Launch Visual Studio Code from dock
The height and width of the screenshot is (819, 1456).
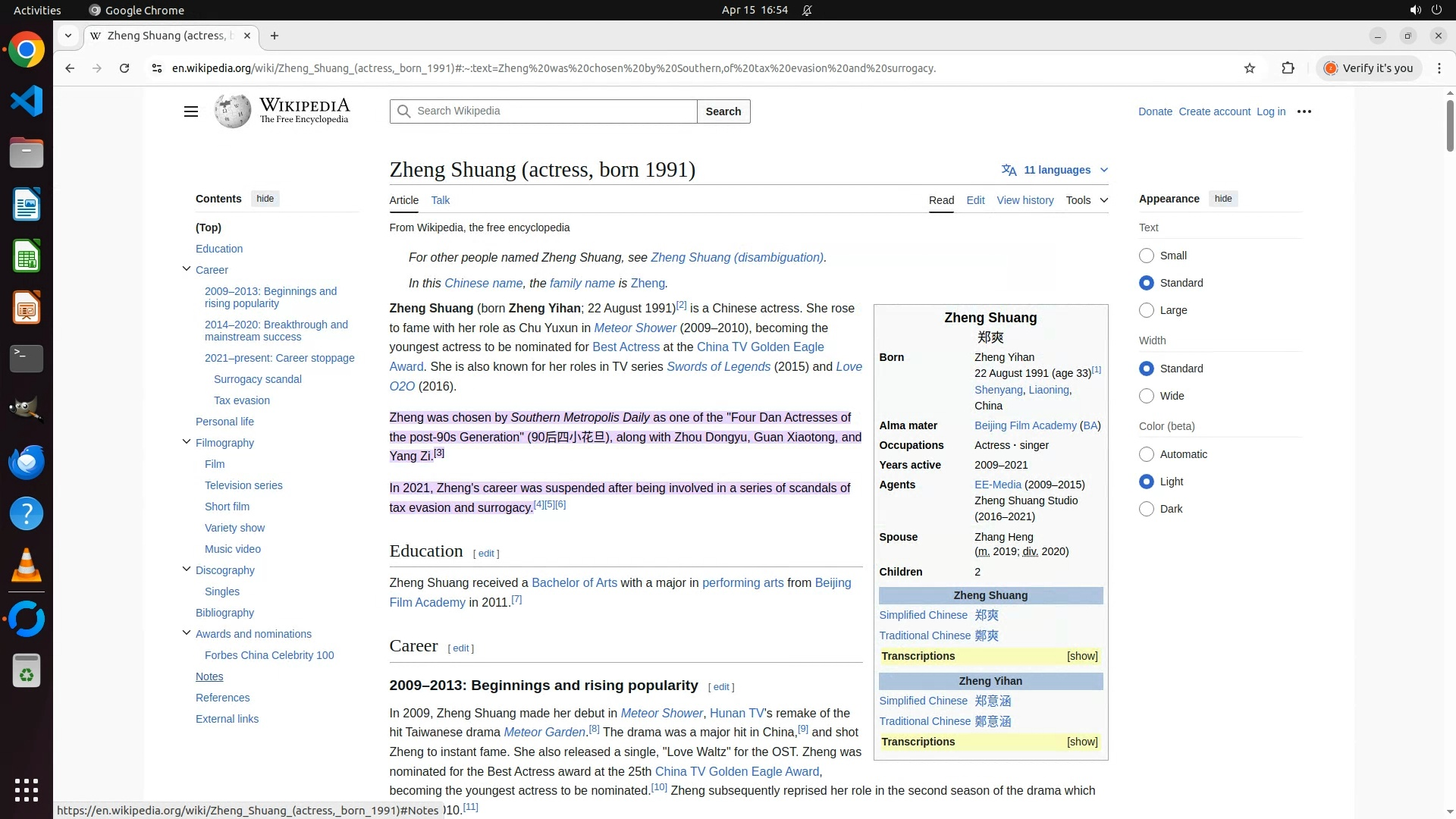pyautogui.click(x=27, y=101)
